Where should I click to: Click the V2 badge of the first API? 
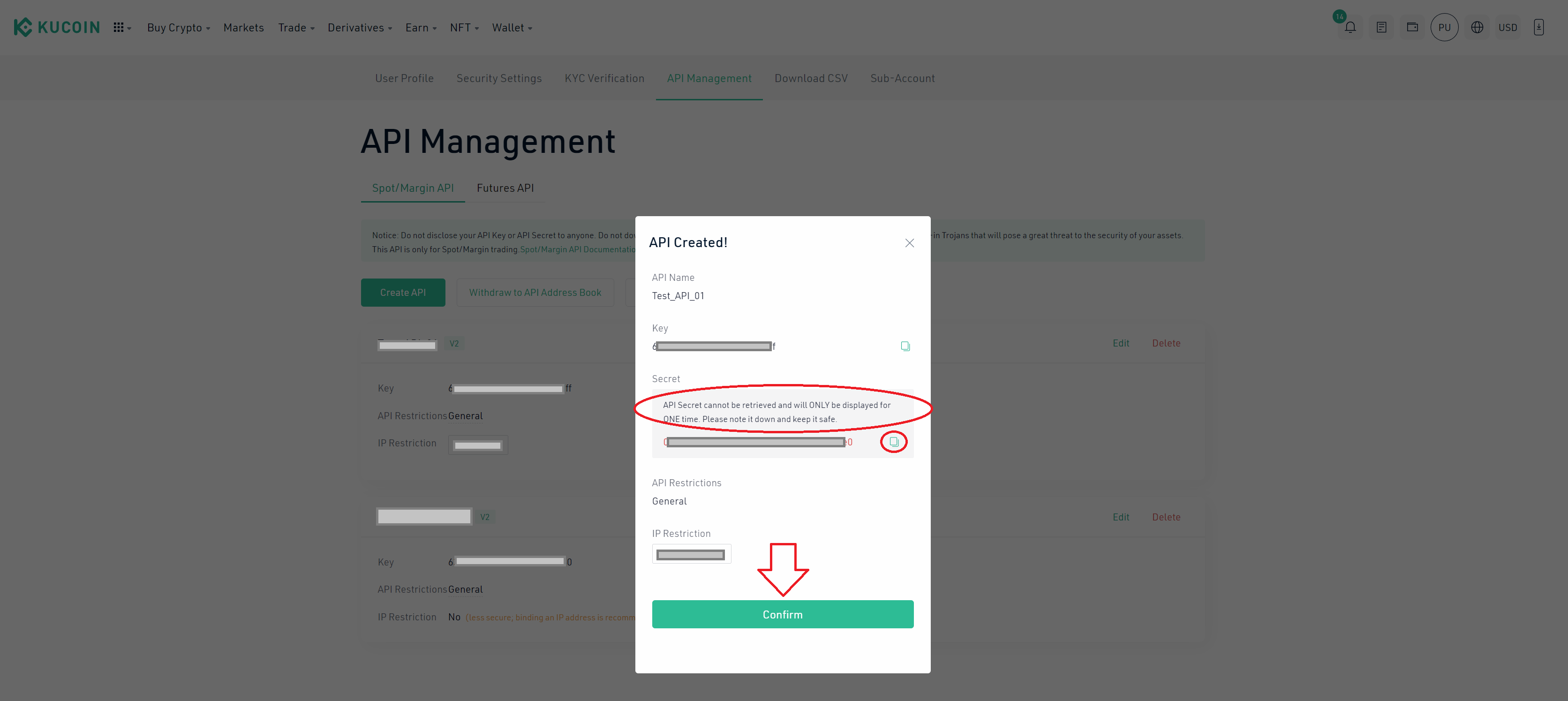click(454, 344)
